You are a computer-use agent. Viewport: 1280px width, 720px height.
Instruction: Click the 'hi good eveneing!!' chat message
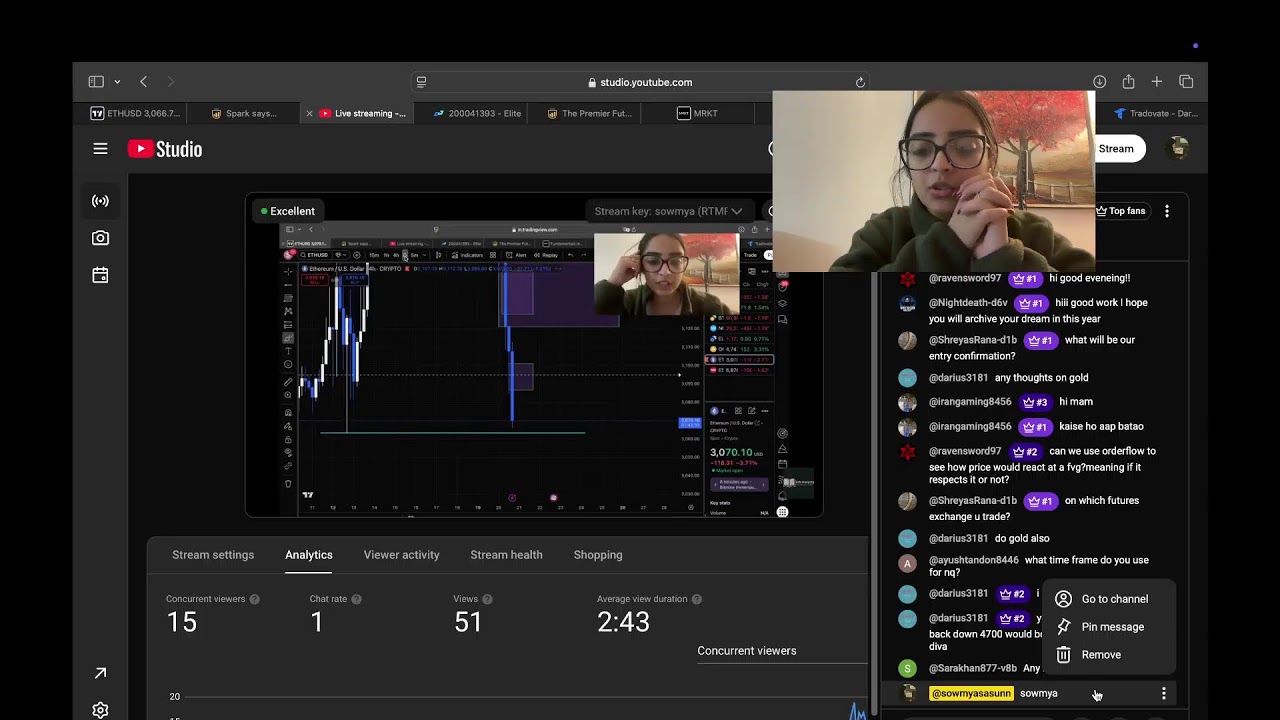click(1089, 278)
